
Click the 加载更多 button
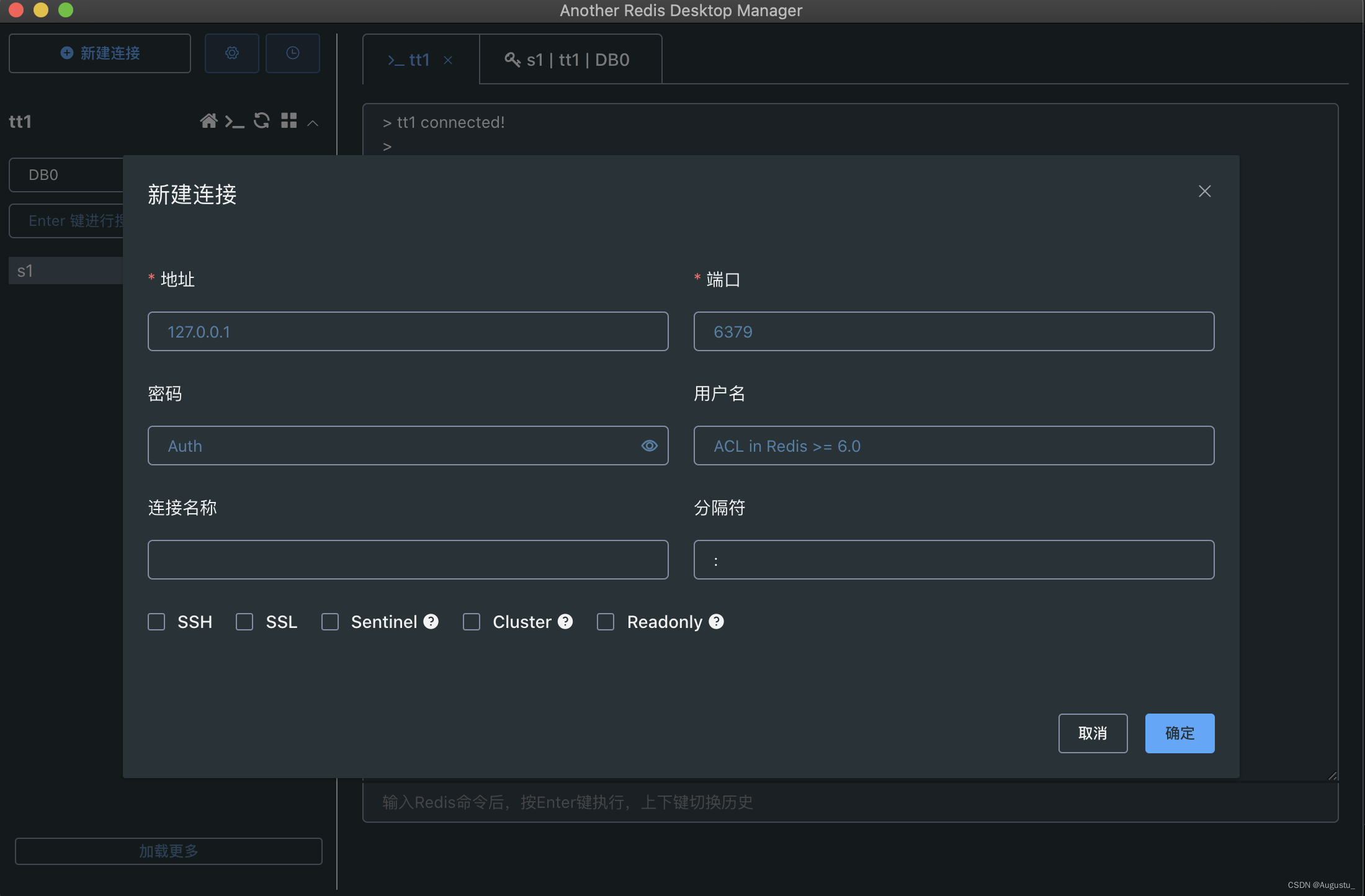click(169, 851)
